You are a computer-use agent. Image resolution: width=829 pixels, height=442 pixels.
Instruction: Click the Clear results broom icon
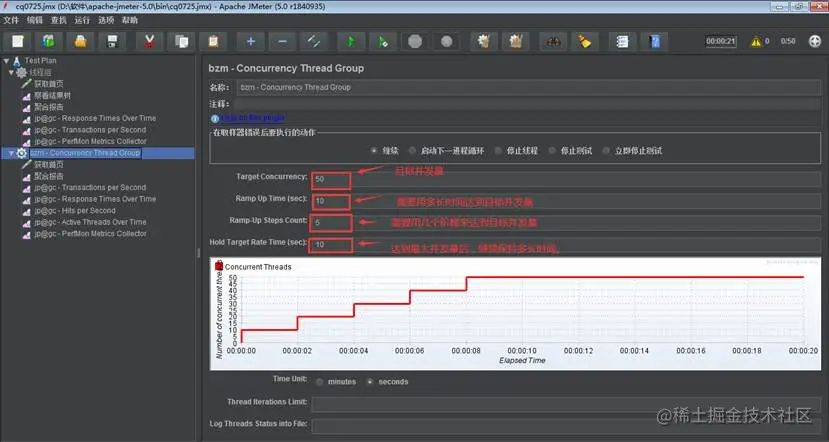click(484, 41)
